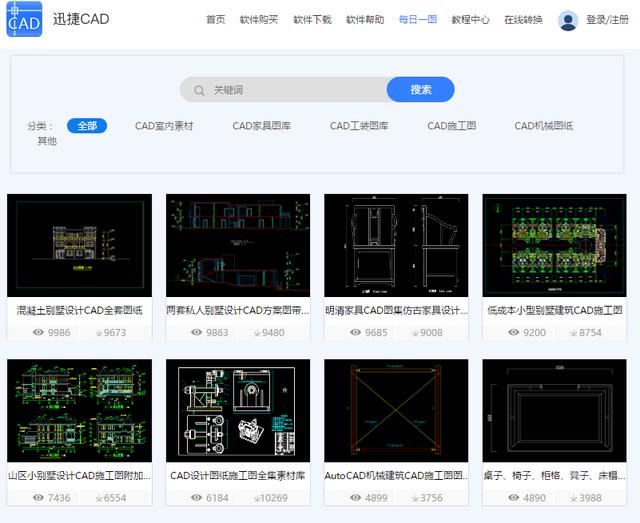The width and height of the screenshot is (640, 523).
Task: Click title 混凝土别墅设计CAD全套图纸
Action: (x=80, y=310)
